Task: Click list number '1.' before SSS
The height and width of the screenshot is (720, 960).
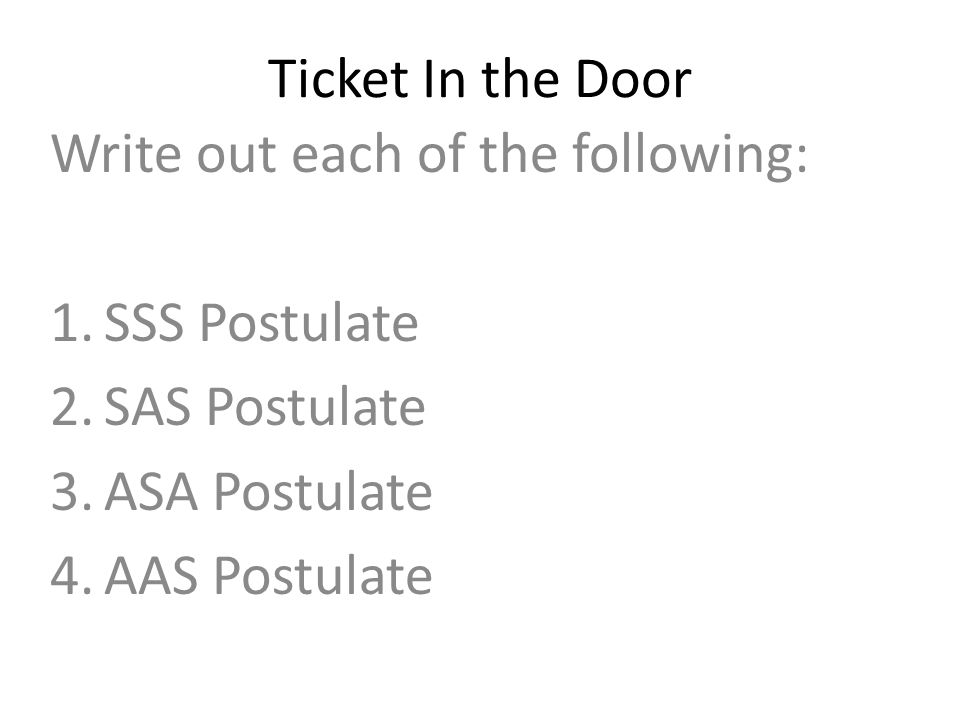Action: [x=72, y=323]
